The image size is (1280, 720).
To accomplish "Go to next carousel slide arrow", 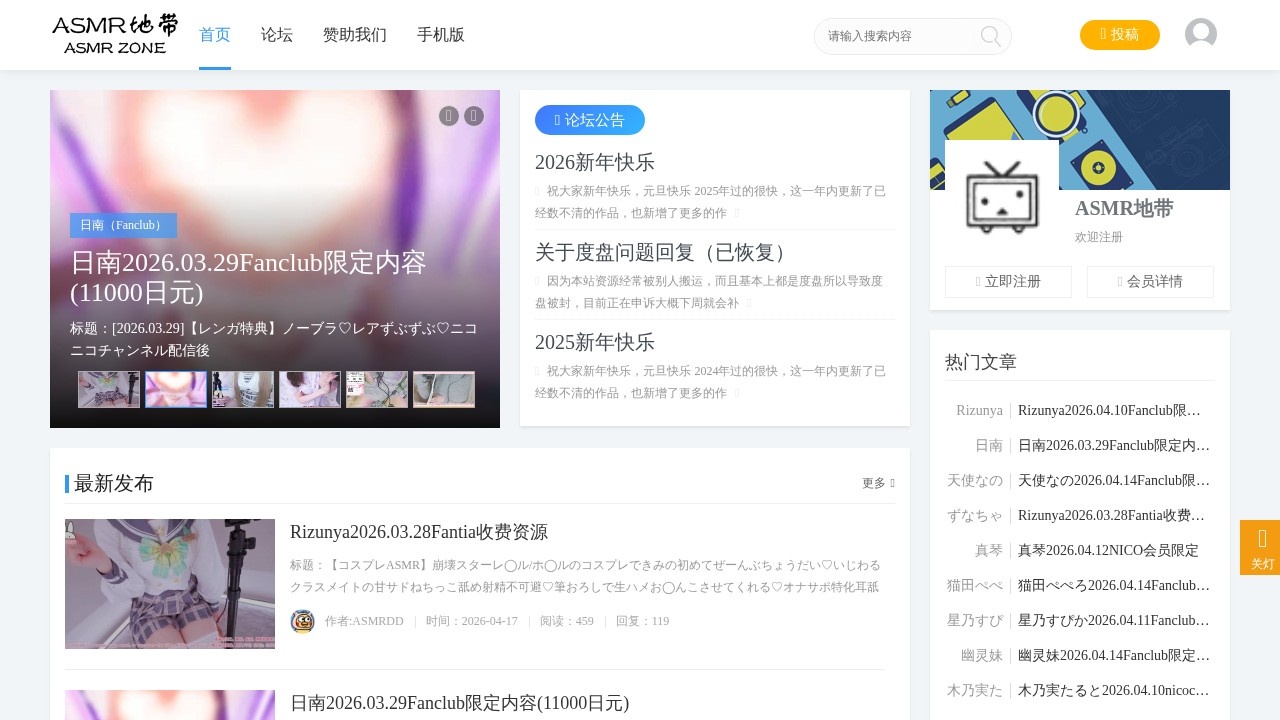I will 474,116.
